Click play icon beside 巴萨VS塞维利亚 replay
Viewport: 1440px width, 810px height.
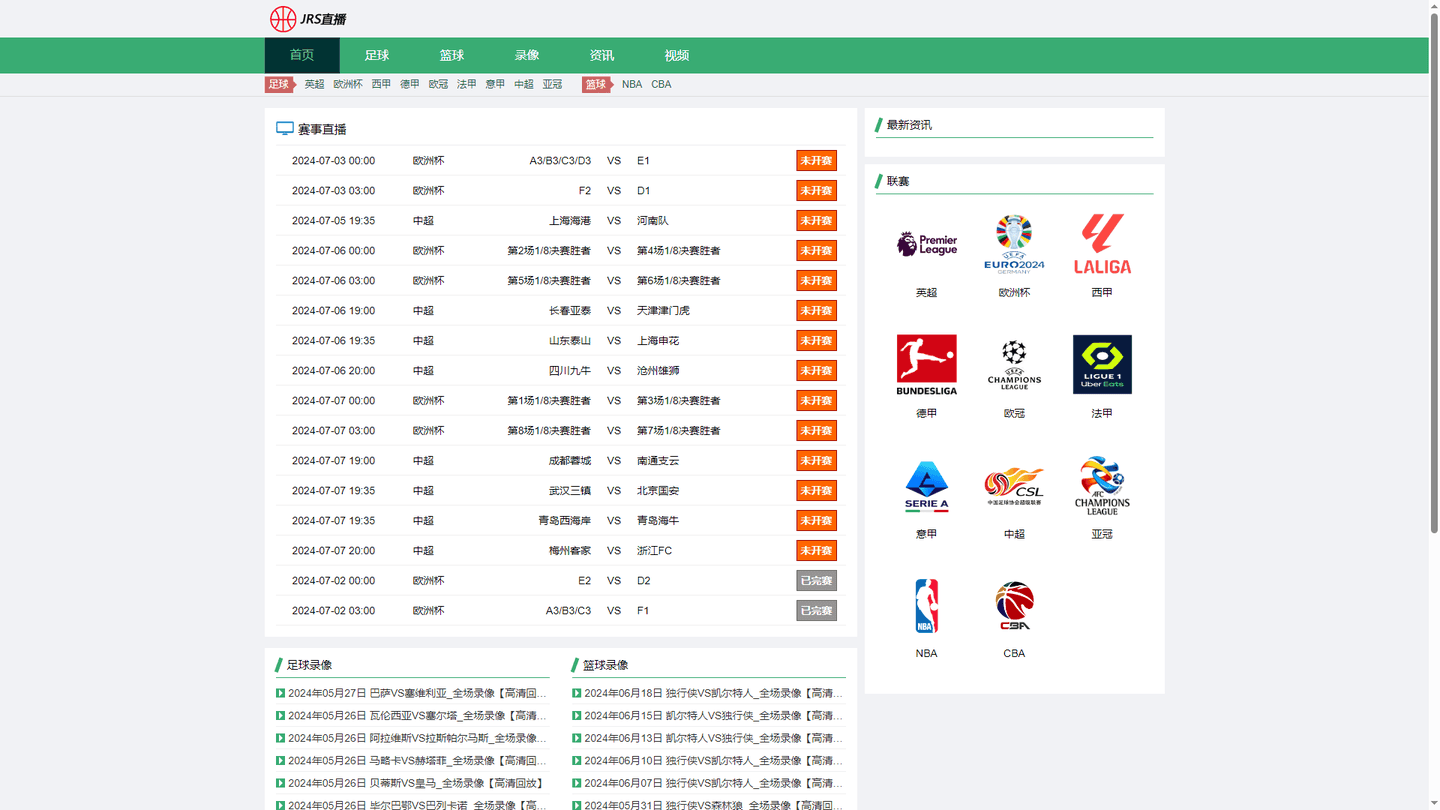[x=281, y=693]
